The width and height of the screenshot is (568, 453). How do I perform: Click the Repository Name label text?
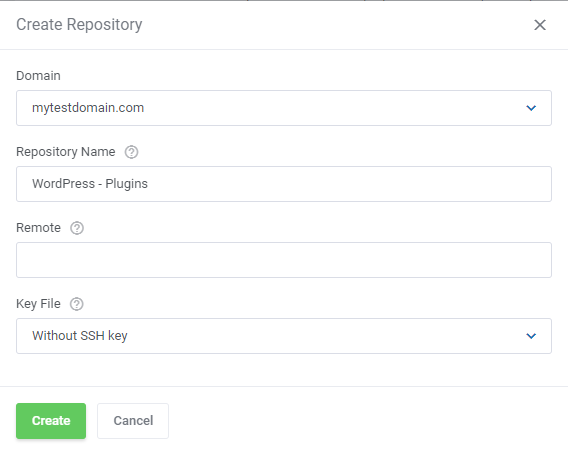66,152
